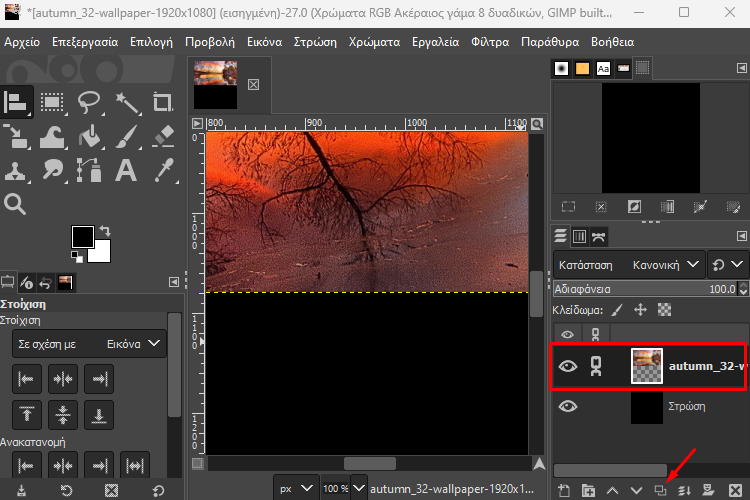
Task: Toggle lock pixels for layer
Action: click(x=618, y=310)
